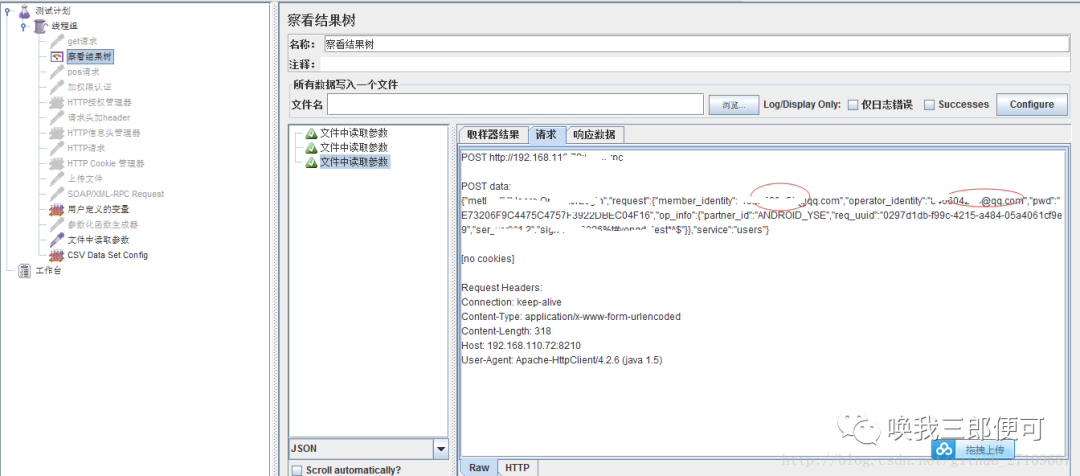
Task: Click the 浏览... browse button
Action: point(734,105)
